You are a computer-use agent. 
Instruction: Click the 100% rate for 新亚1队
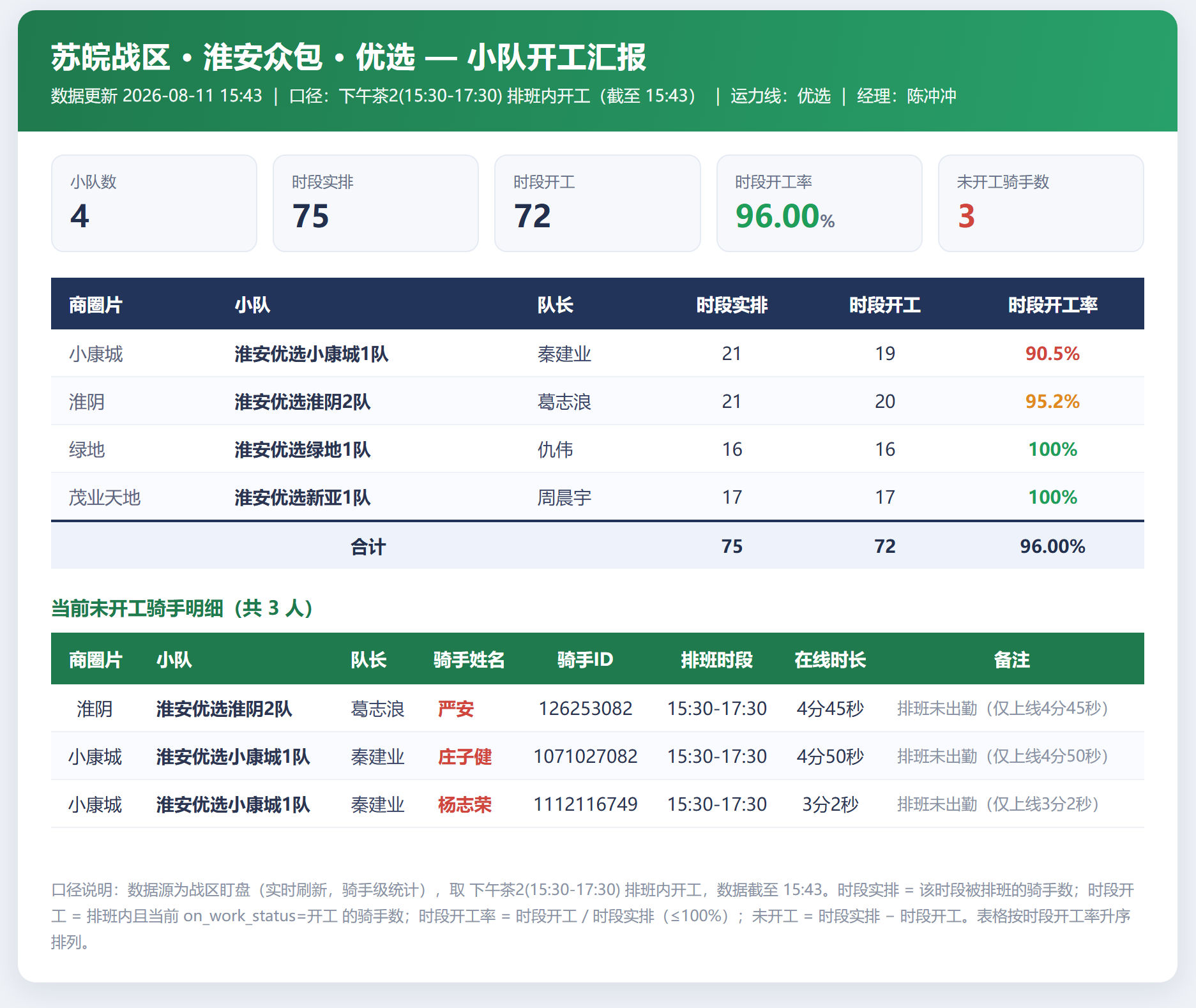click(1052, 497)
